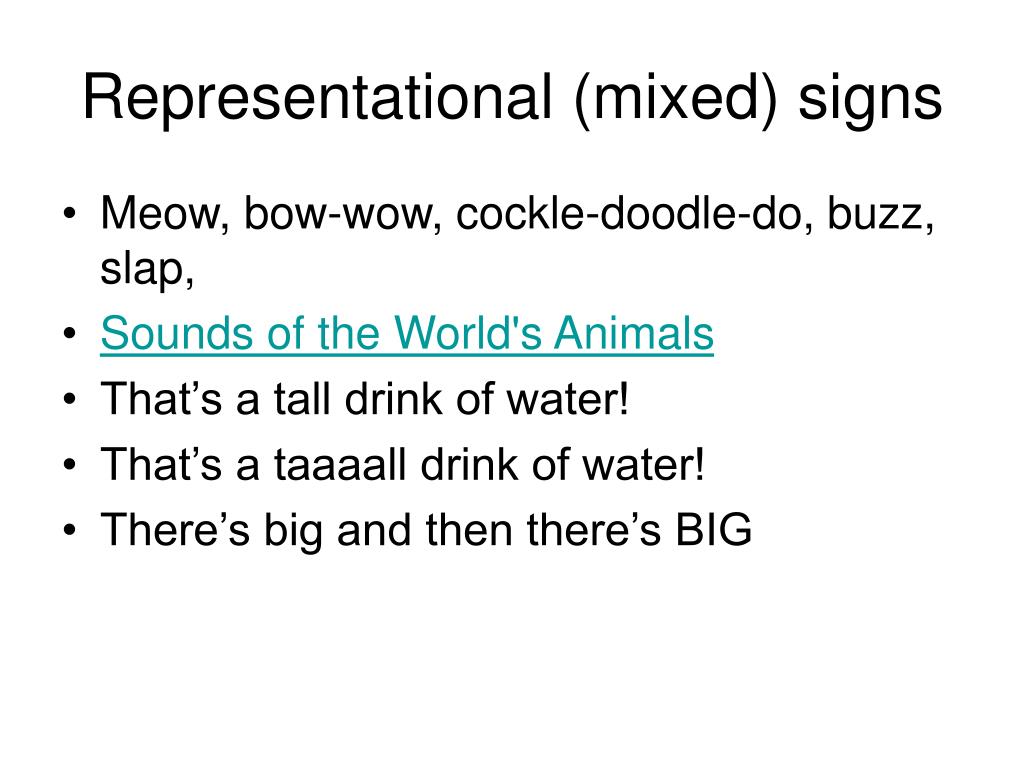Click the word Animals in the hyperlink
Image resolution: width=1024 pixels, height=768 pixels.
pos(634,334)
